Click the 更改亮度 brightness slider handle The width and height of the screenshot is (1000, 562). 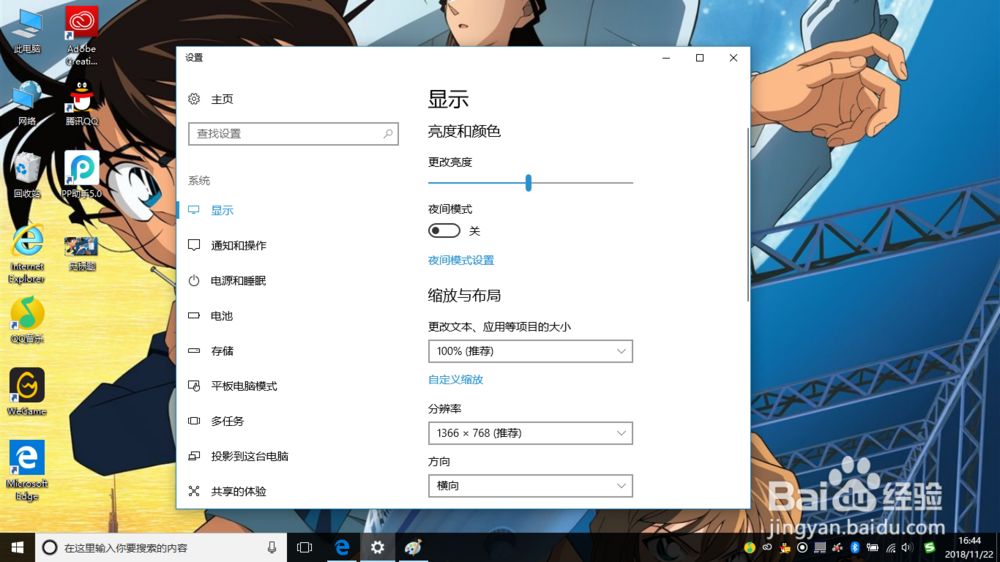[x=528, y=182]
